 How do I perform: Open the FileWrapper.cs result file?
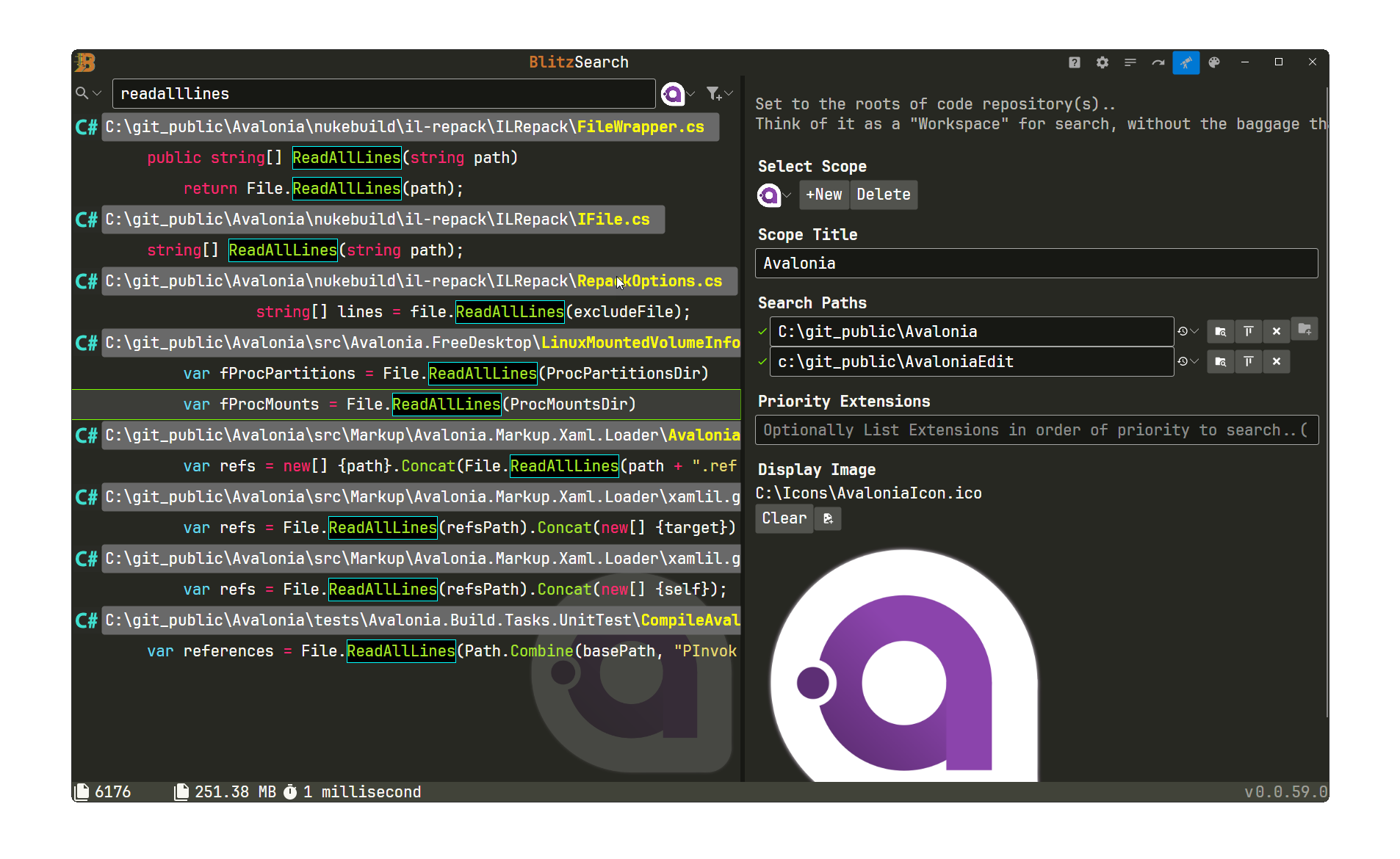click(x=410, y=127)
